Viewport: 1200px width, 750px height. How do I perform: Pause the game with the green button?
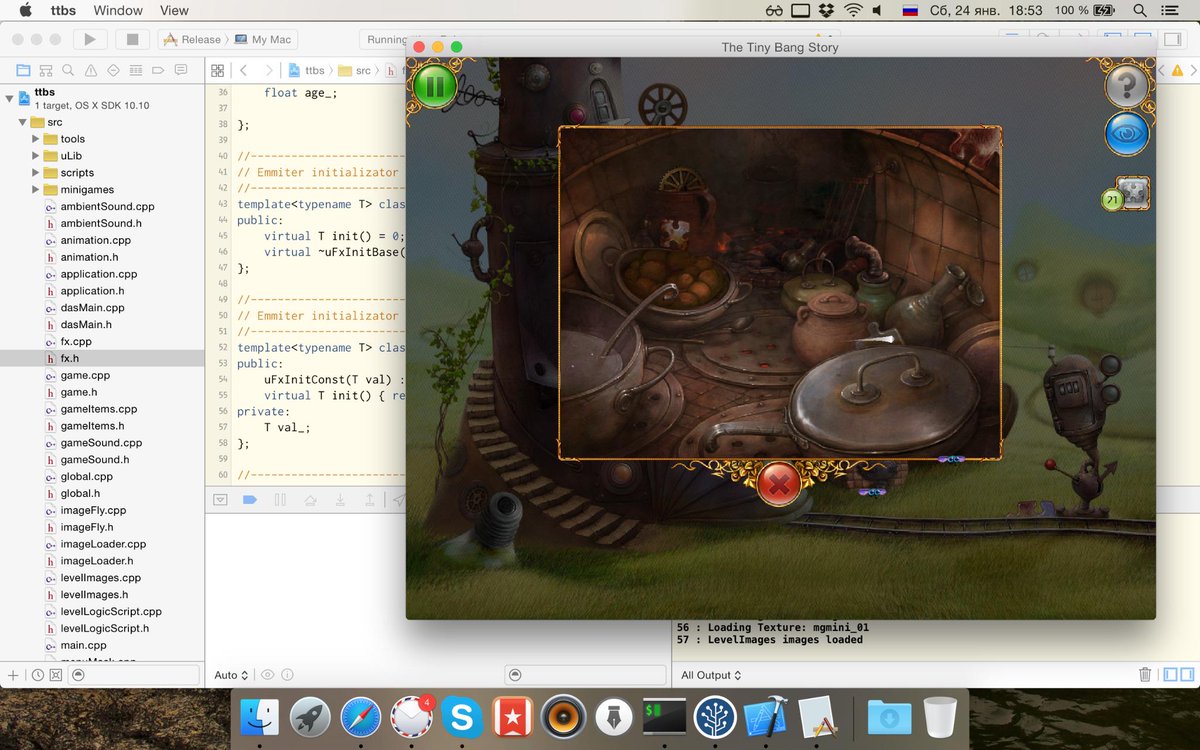(435, 86)
